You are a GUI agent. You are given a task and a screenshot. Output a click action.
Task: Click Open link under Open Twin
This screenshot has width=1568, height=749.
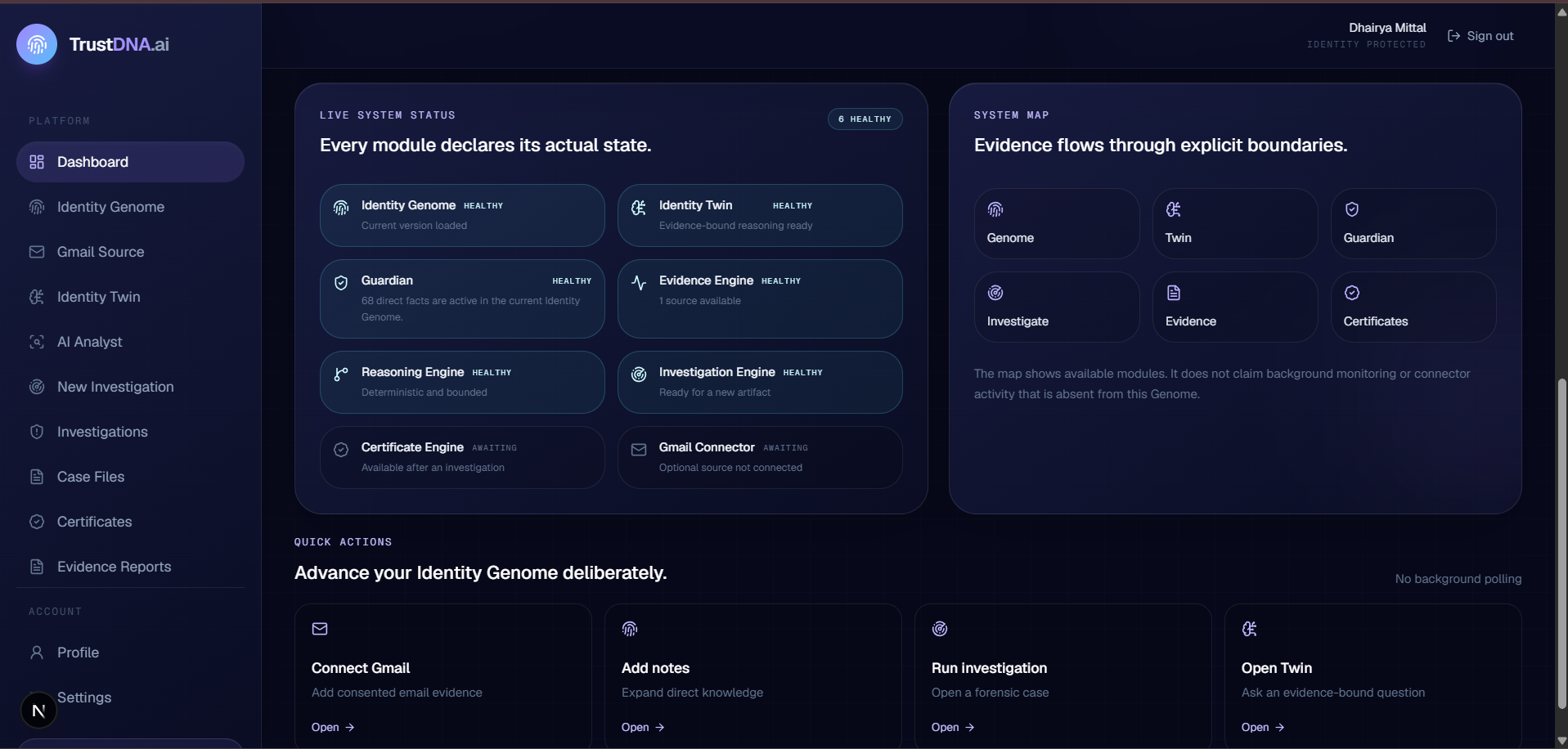click(x=1263, y=727)
